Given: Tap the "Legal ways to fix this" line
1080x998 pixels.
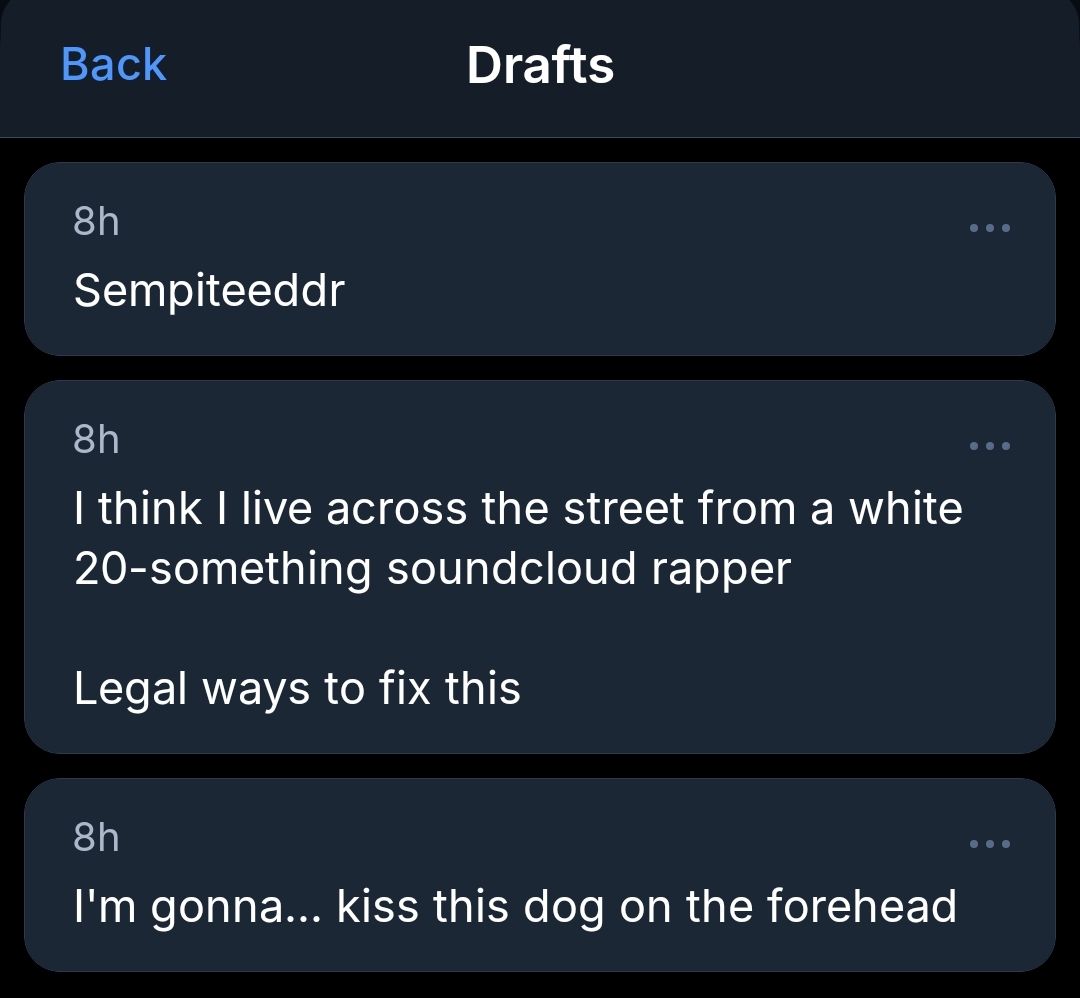Looking at the screenshot, I should [x=297, y=688].
